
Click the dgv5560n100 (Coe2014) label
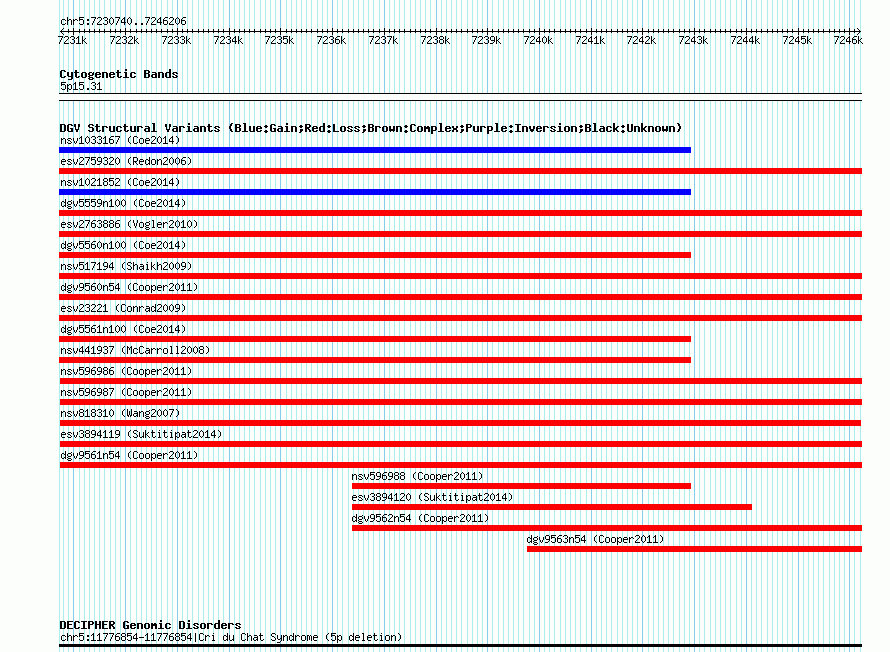[x=123, y=245]
